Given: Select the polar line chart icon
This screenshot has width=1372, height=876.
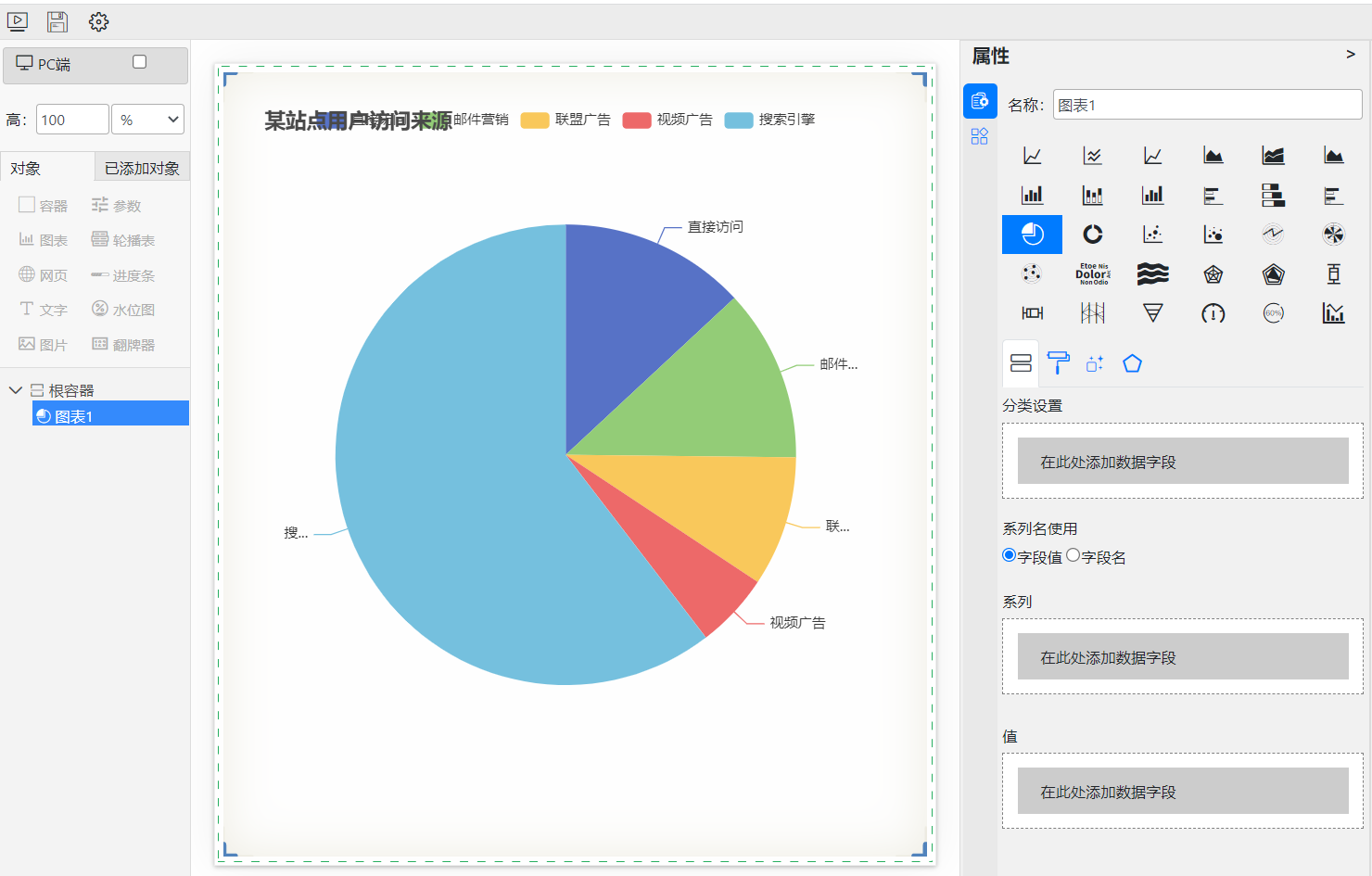Looking at the screenshot, I should (1274, 235).
